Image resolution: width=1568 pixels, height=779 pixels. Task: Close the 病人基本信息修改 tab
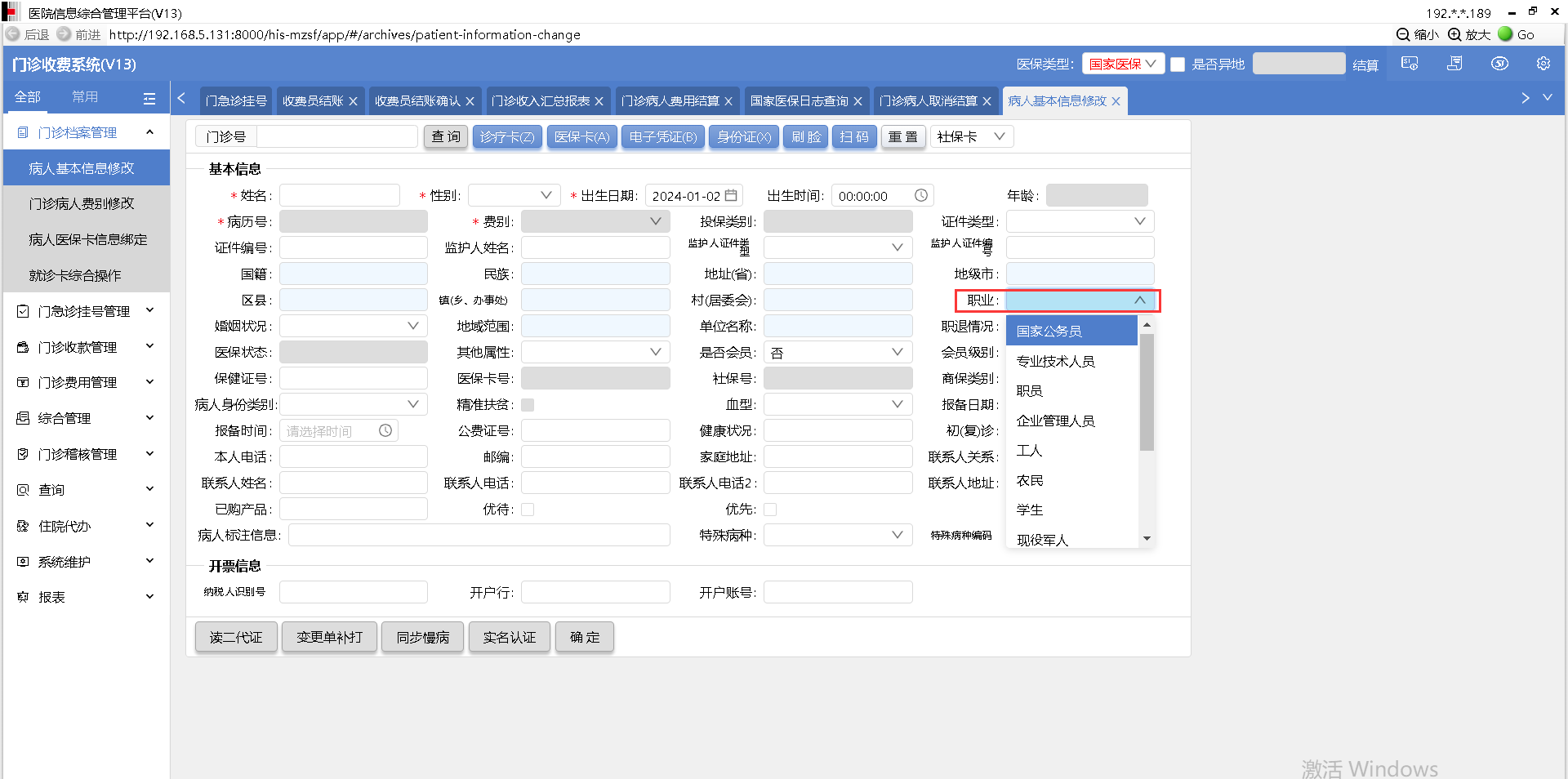tap(1116, 101)
